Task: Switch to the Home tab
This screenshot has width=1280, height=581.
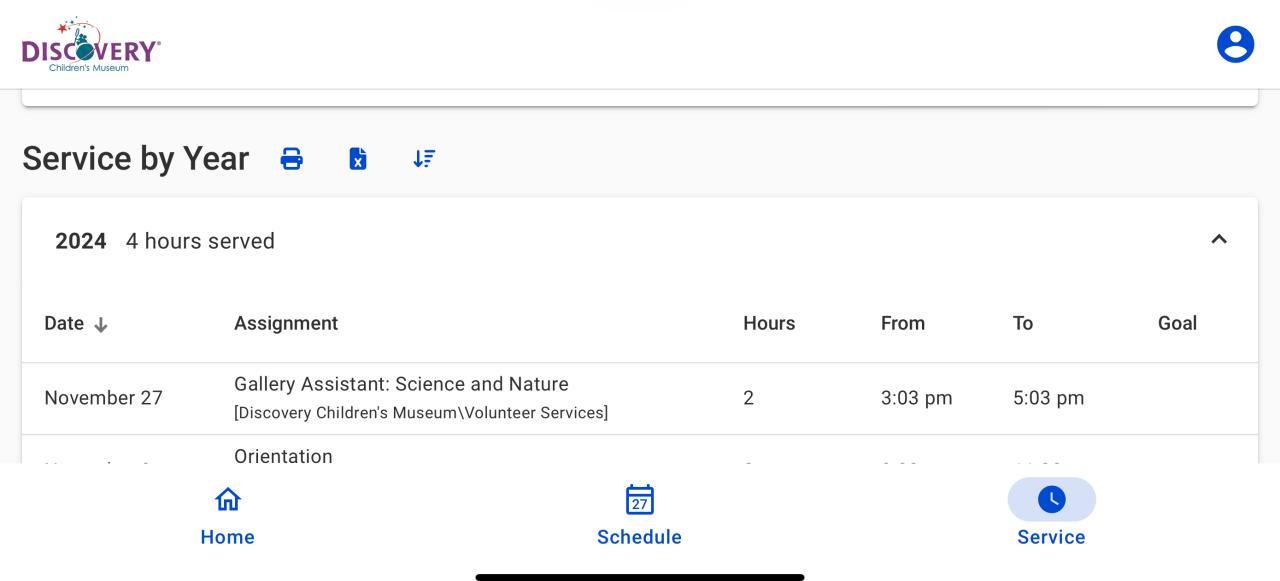Action: tap(228, 537)
